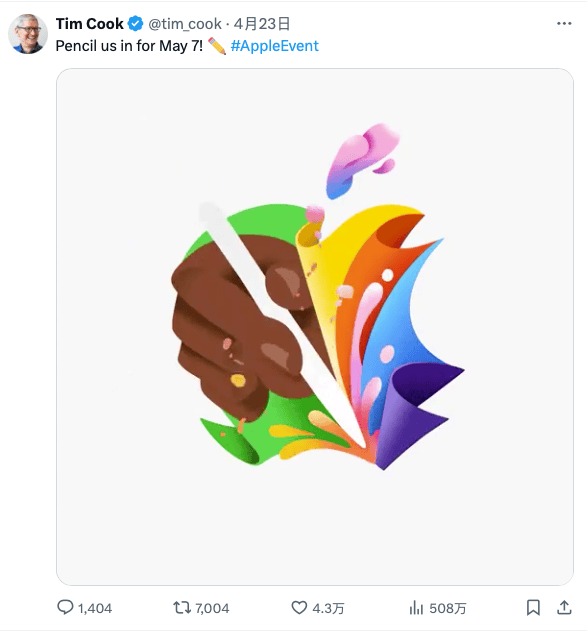This screenshot has height=633, width=587.
Task: Like the post with the heart icon
Action: click(x=299, y=608)
